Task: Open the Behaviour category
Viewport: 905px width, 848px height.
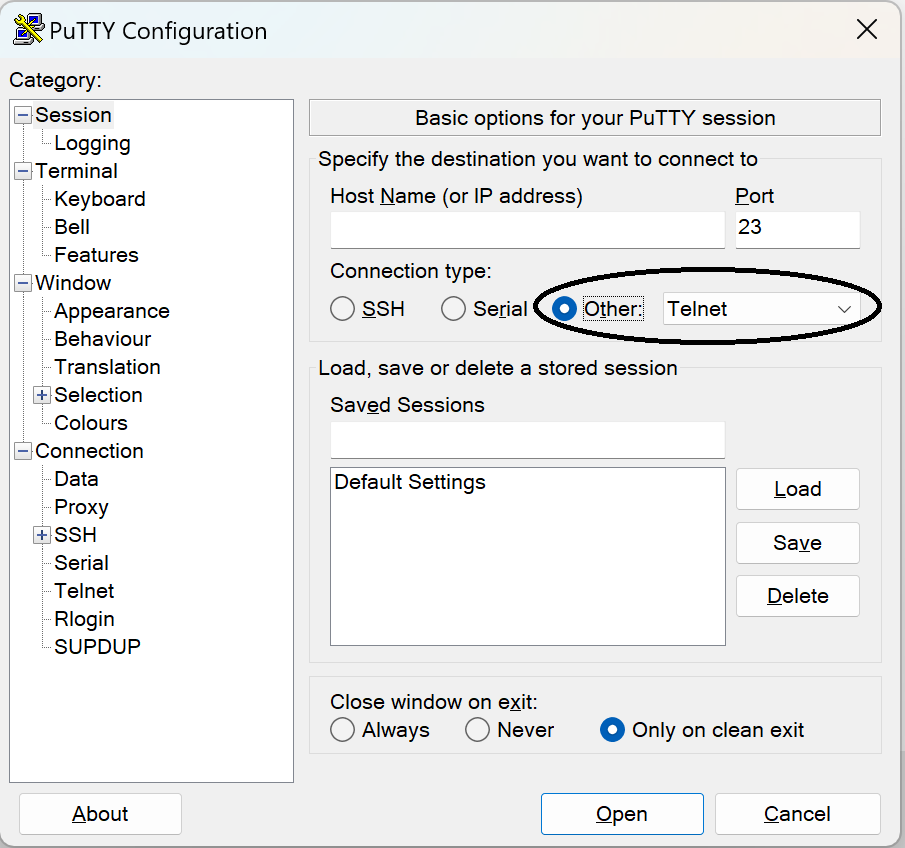Action: tap(103, 339)
